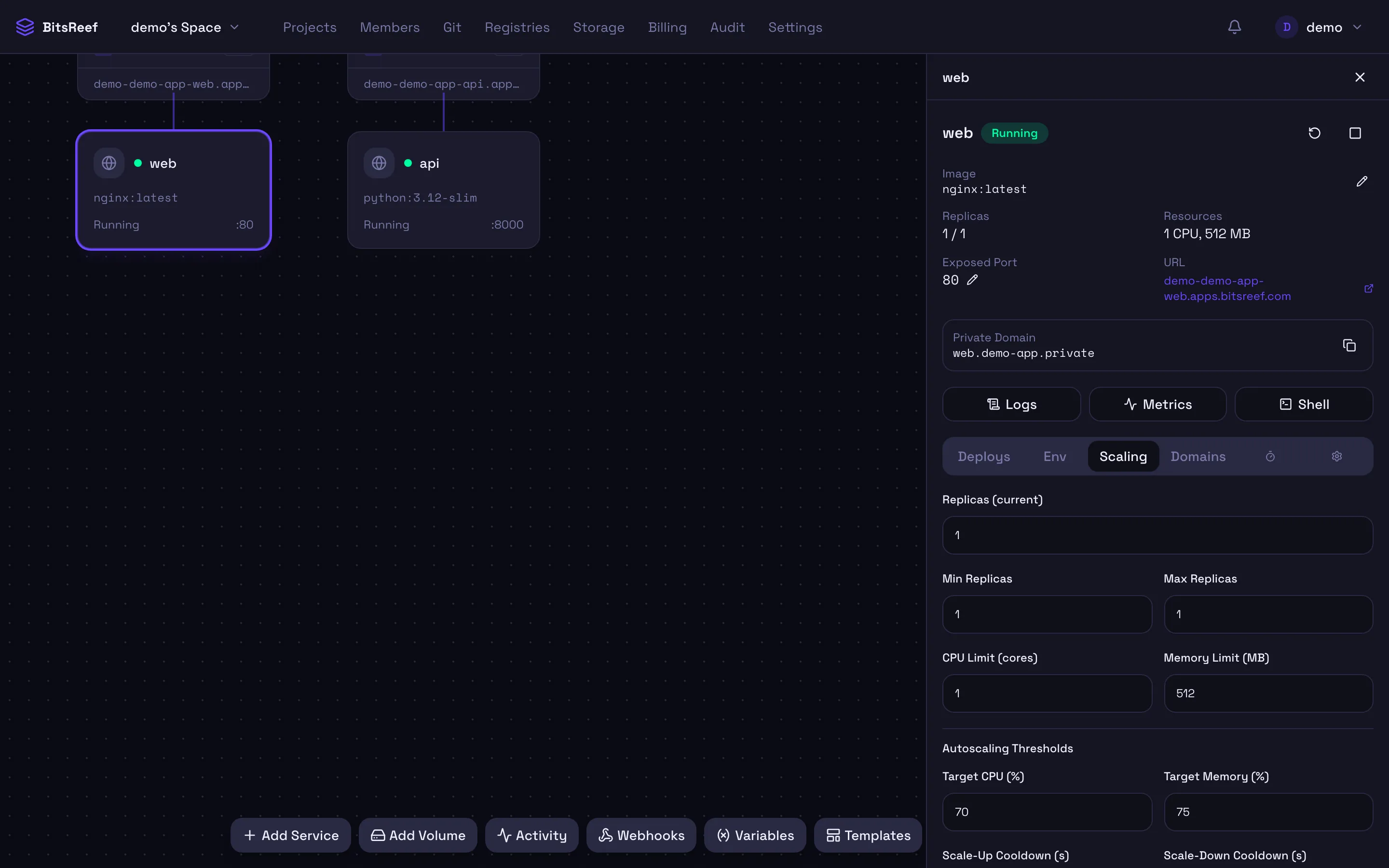Click the globe icon on api node
This screenshot has width=1389, height=868.
[x=379, y=163]
